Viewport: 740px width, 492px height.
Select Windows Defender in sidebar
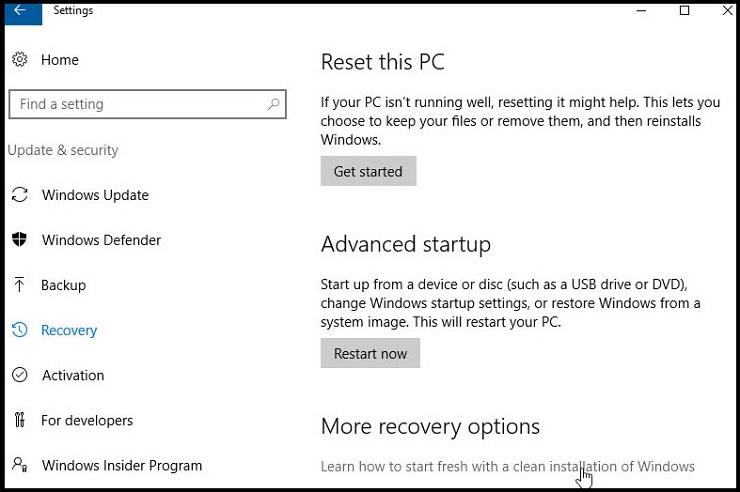click(101, 240)
